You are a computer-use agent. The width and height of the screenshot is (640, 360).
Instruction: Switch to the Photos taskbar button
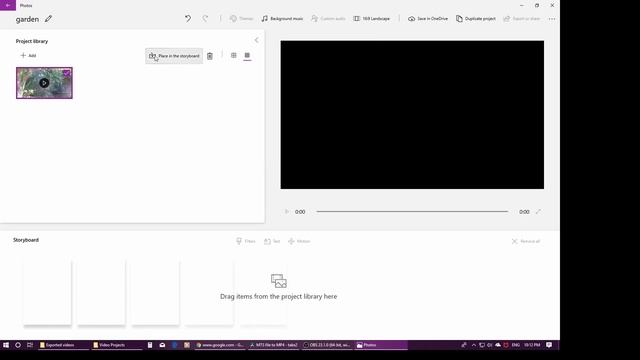(x=381, y=345)
